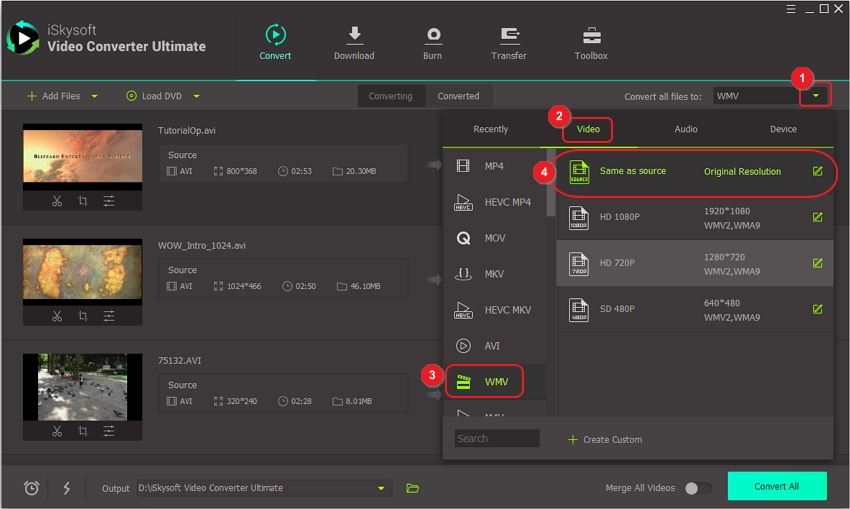Open the Download section icon
The width and height of the screenshot is (850, 509).
point(354,36)
